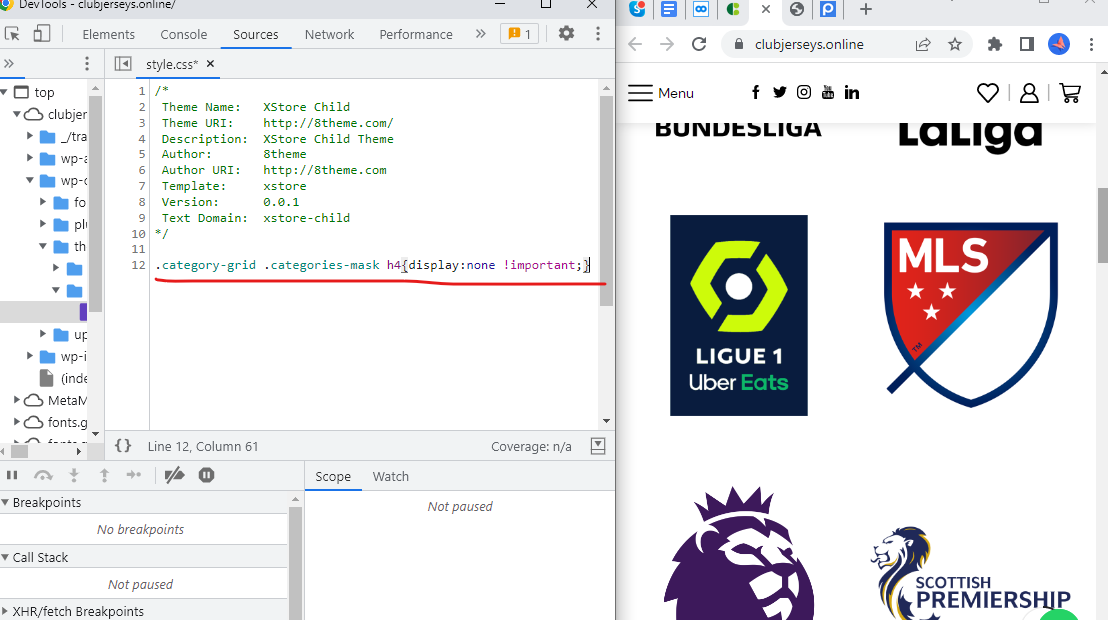Screen dimensions: 1108x620
Task: Expand XHR/fetch Breakpoints section
Action: point(5,611)
